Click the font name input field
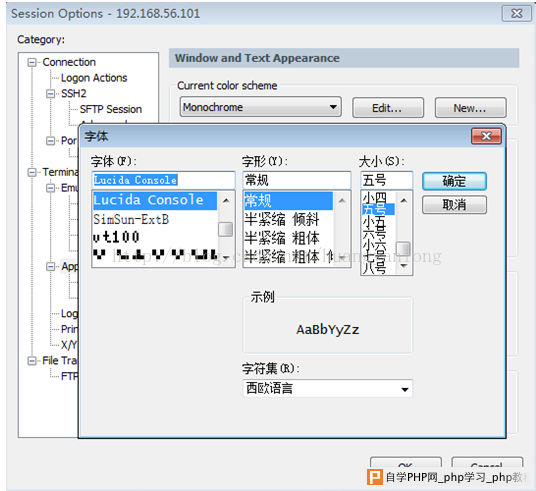 [x=163, y=180]
